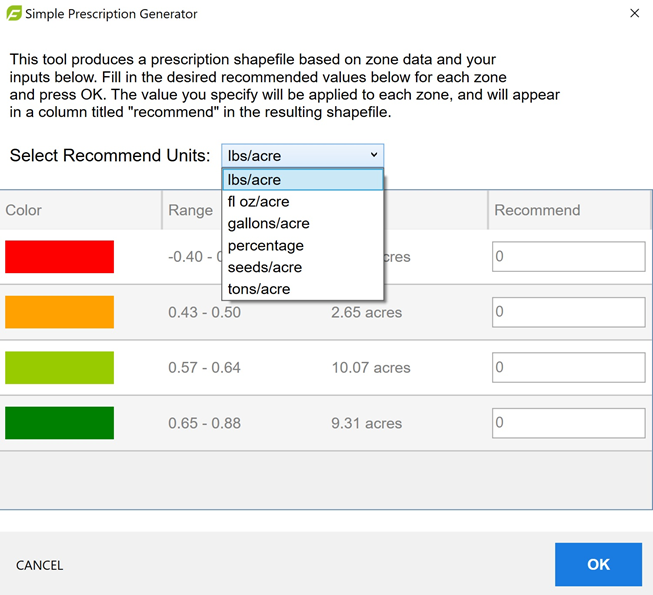Click the red zone color swatch

click(x=59, y=257)
